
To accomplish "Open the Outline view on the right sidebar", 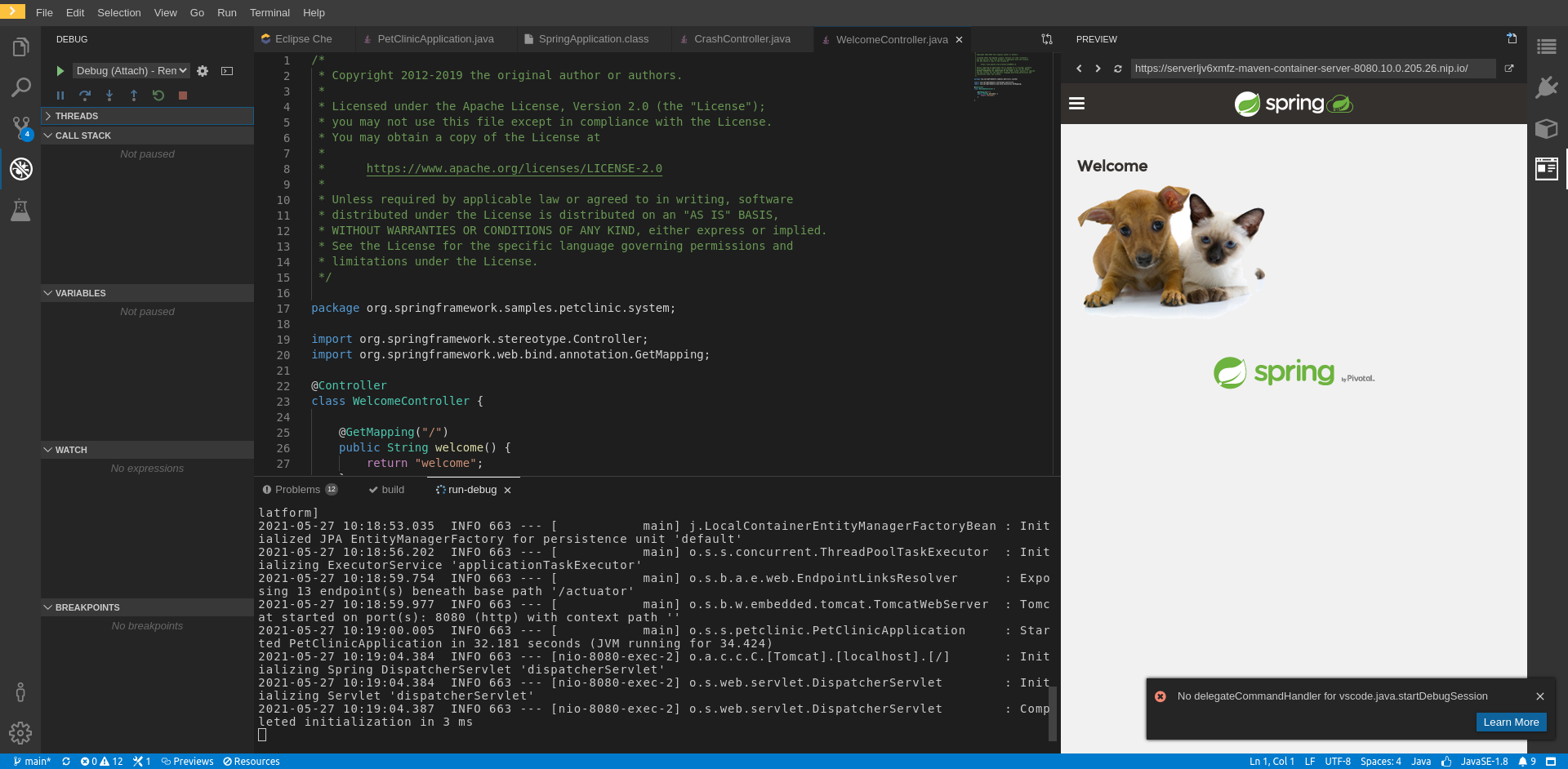I will tap(1548, 47).
